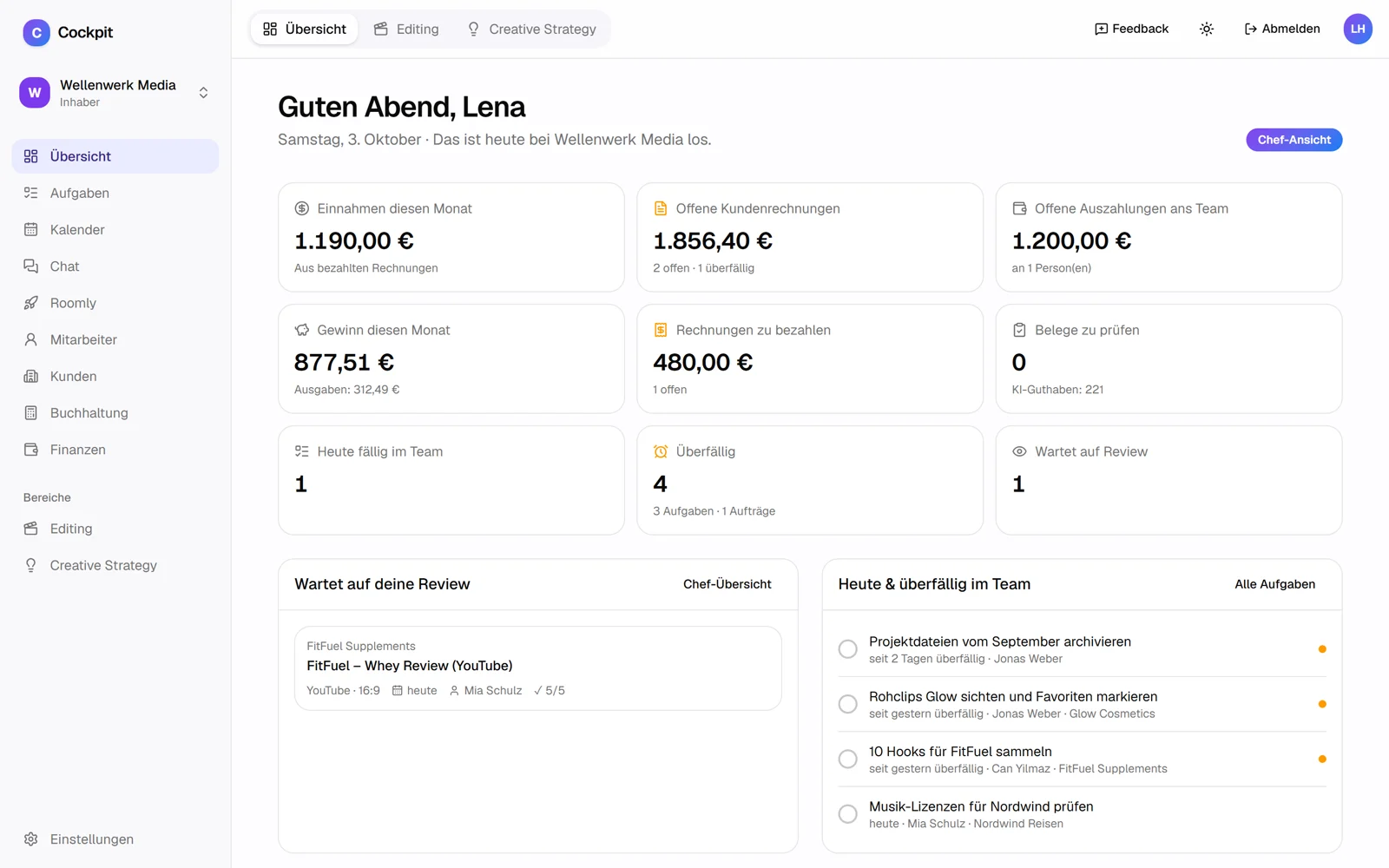Open the Einnahmen diesen Monat card
The image size is (1389, 868).
[451, 237]
